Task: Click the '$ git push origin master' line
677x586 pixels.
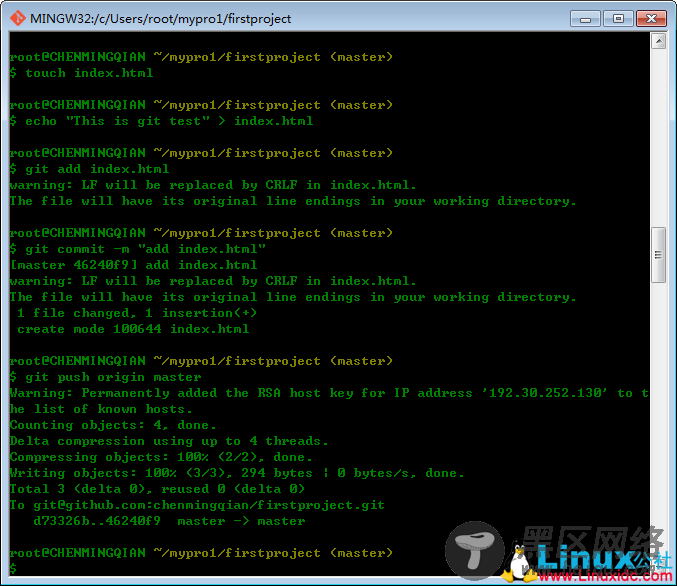Action: coord(105,377)
